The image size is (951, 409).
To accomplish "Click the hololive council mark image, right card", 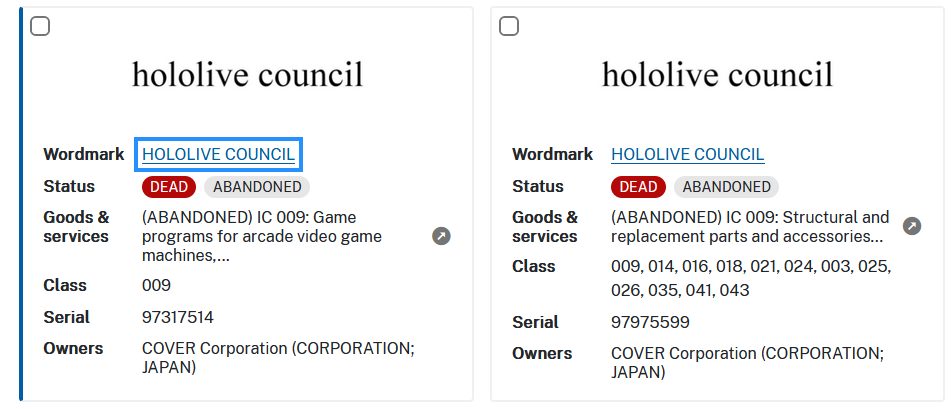I will click(x=717, y=75).
